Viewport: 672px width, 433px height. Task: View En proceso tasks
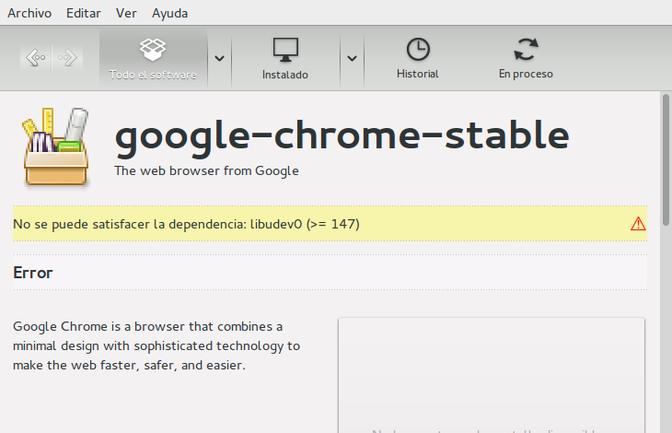point(525,58)
